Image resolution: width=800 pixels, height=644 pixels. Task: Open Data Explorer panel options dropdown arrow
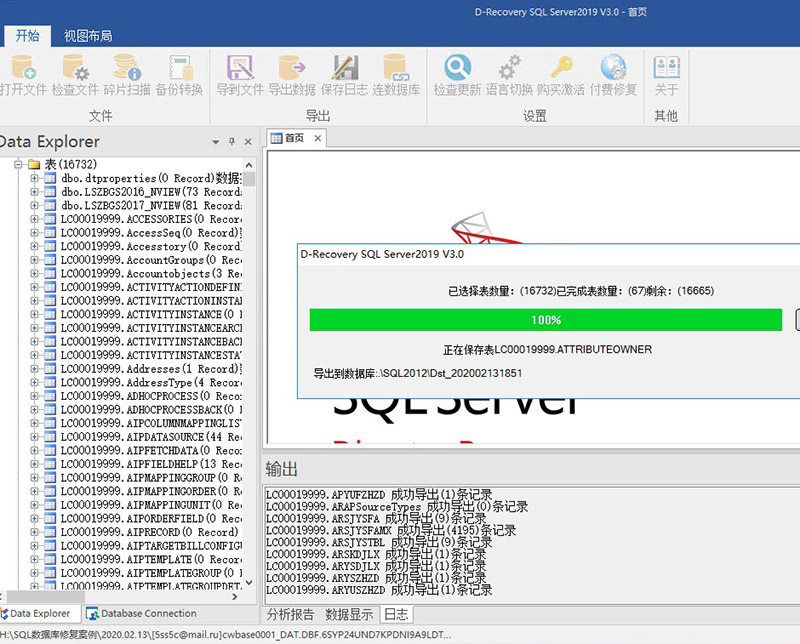click(215, 142)
